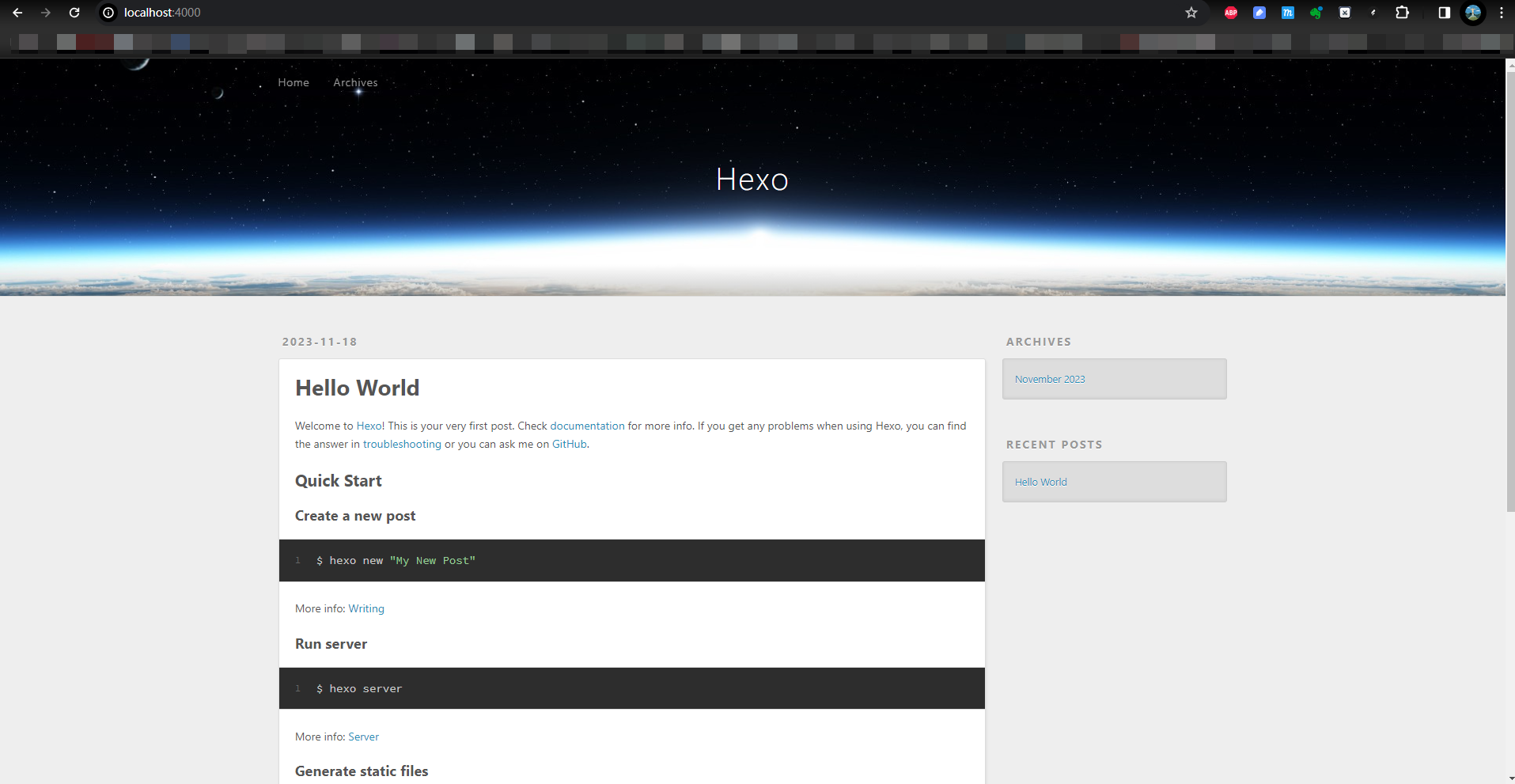Click the scrollbar down arrow
Screen dimensions: 1515x784
click(1510, 778)
